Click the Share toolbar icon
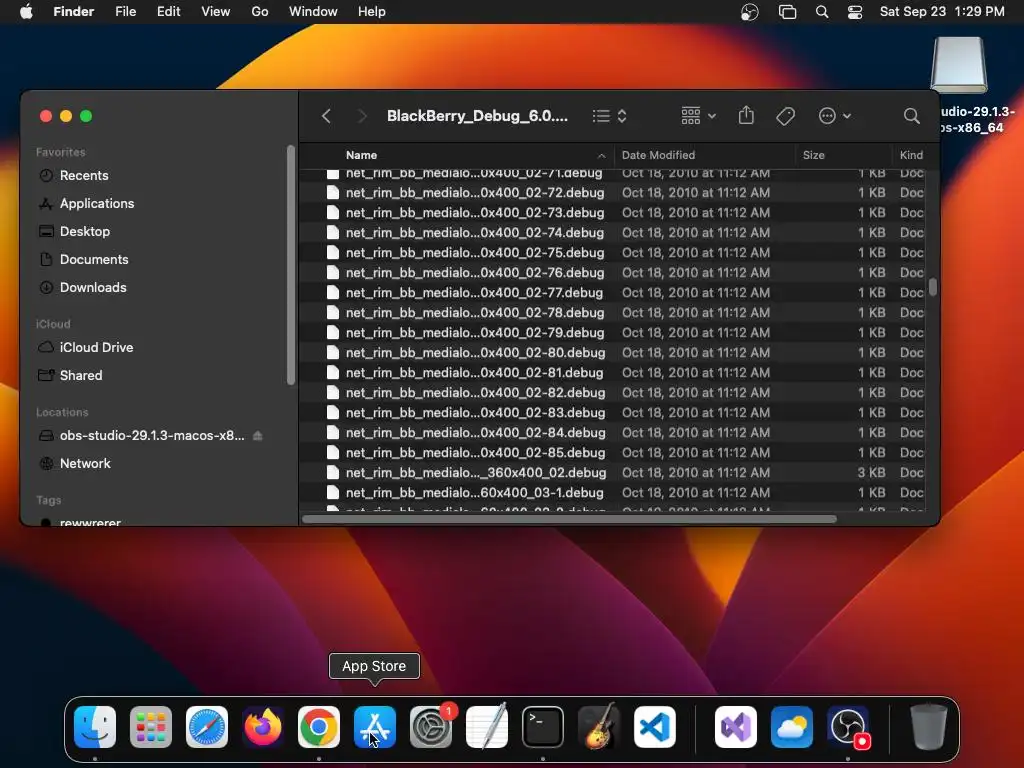Screen dimensions: 1024x768 746,116
